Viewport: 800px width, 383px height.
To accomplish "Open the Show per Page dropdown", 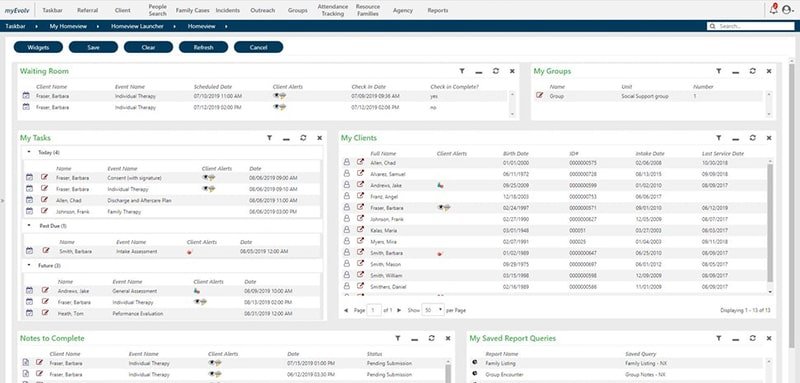I will point(433,310).
